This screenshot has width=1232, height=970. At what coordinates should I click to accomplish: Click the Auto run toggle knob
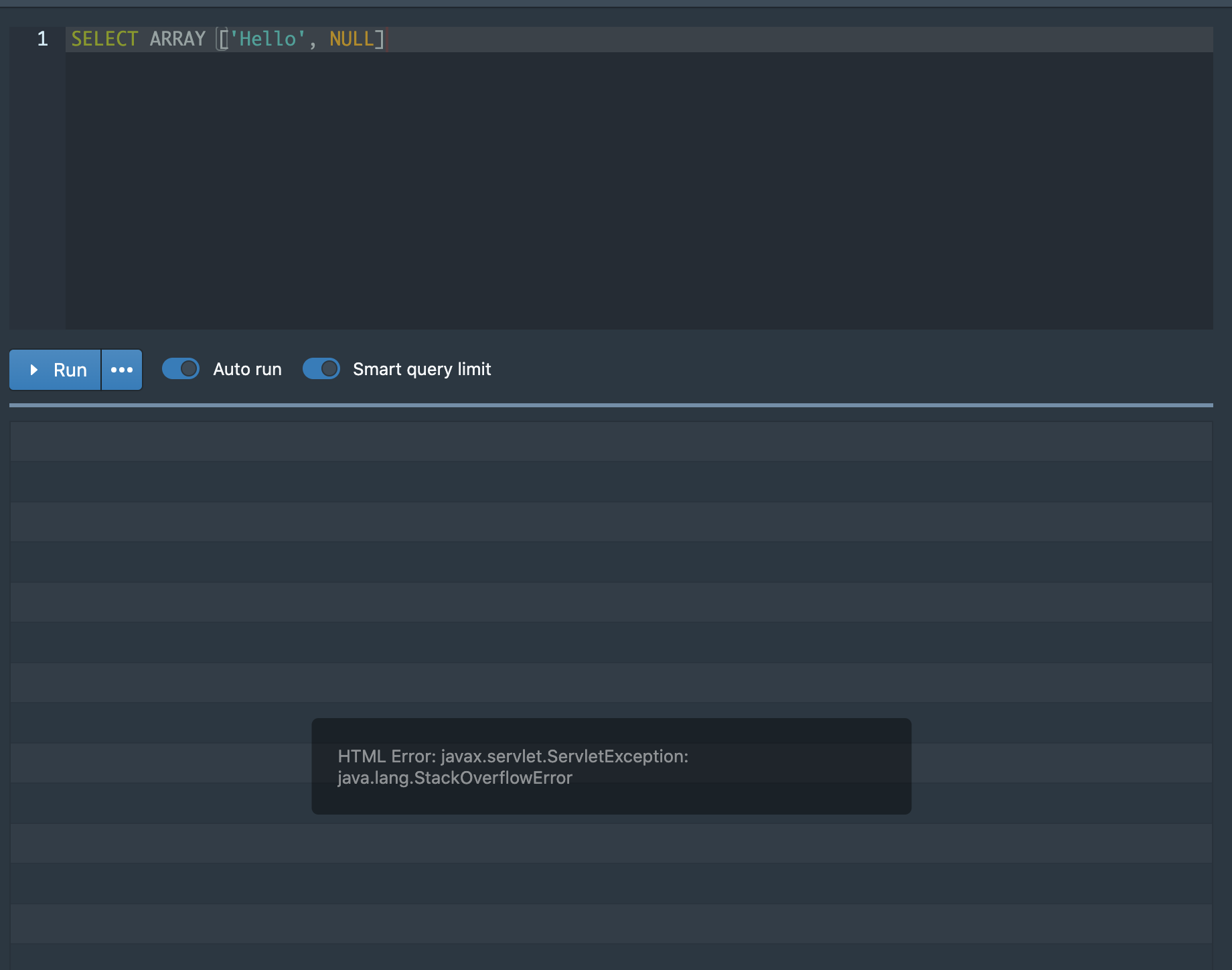point(188,369)
